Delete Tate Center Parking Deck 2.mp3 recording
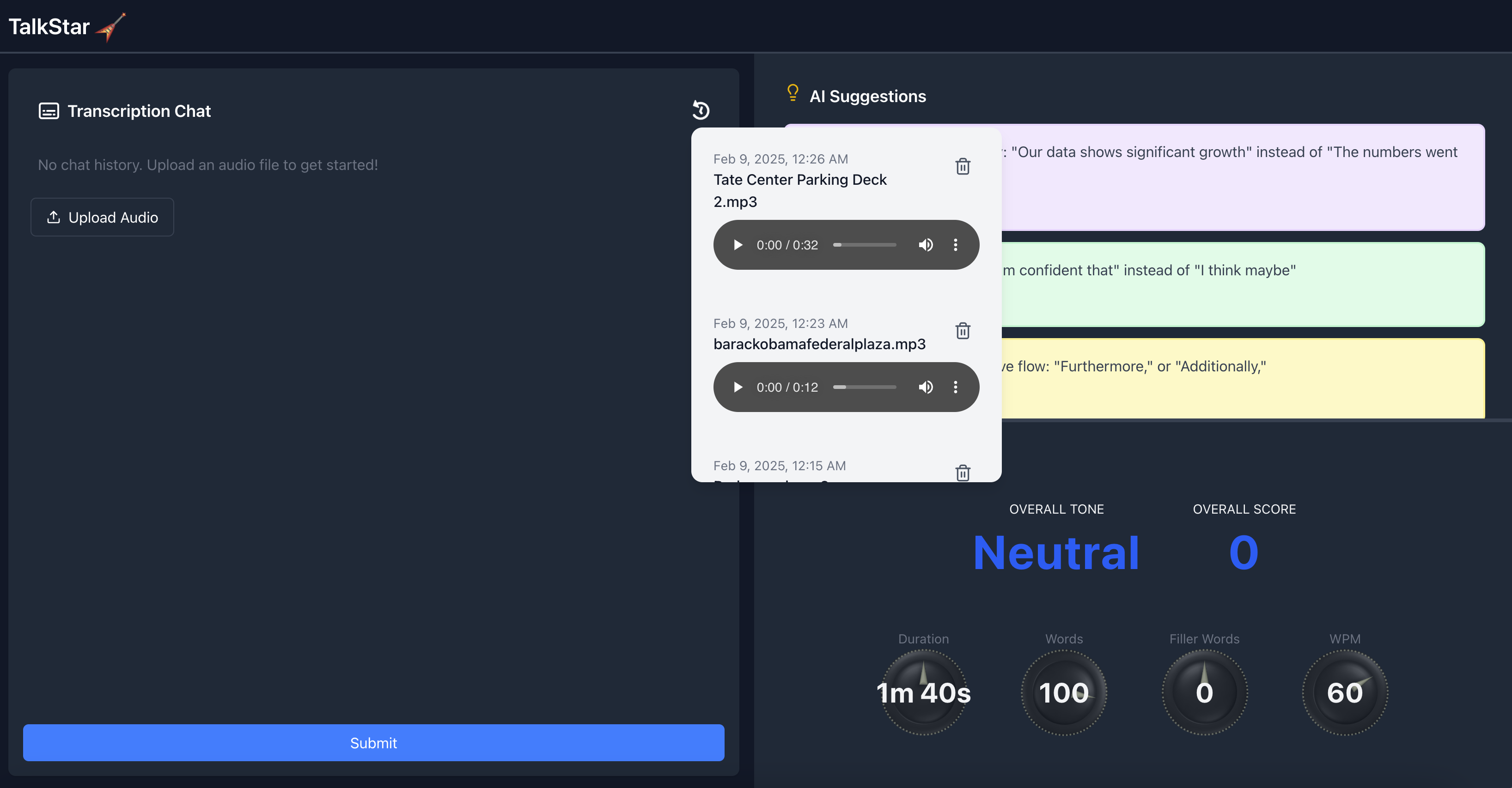 point(963,167)
